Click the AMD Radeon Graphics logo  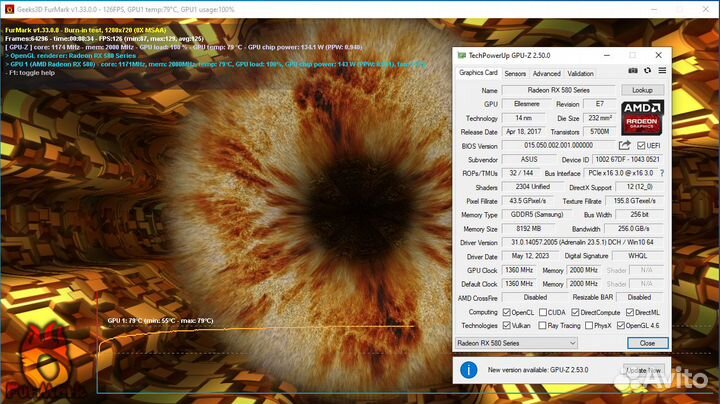[642, 118]
